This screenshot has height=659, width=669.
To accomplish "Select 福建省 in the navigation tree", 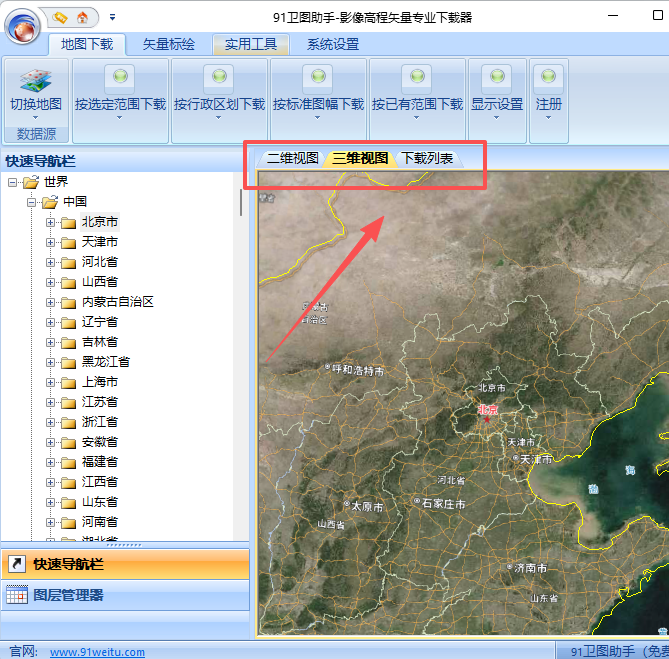I will [100, 462].
